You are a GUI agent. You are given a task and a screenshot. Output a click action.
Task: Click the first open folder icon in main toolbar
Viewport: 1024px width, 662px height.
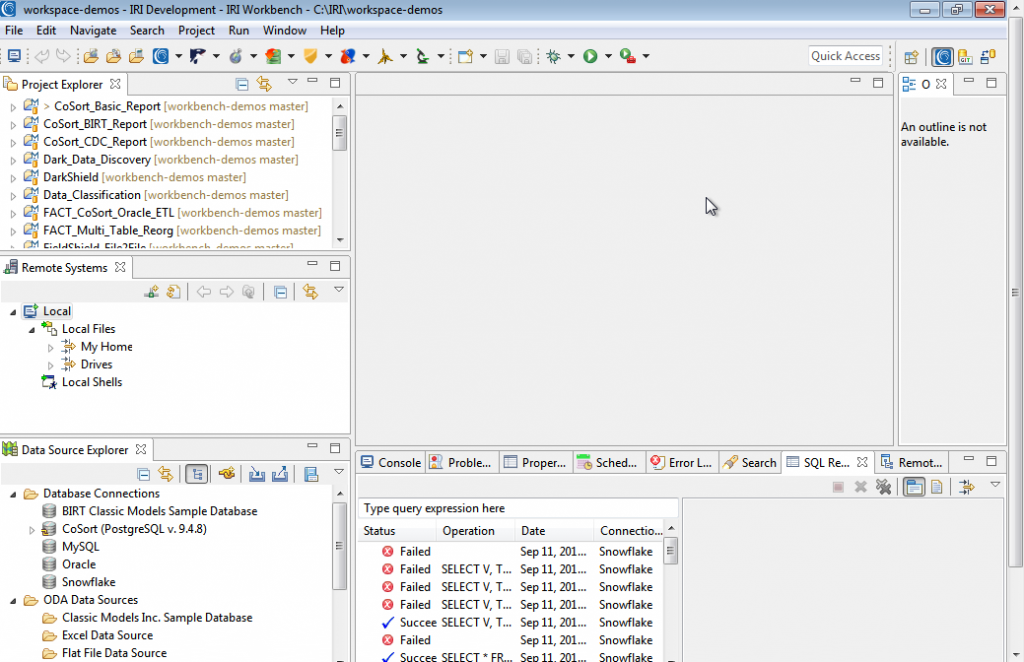pyautogui.click(x=91, y=56)
